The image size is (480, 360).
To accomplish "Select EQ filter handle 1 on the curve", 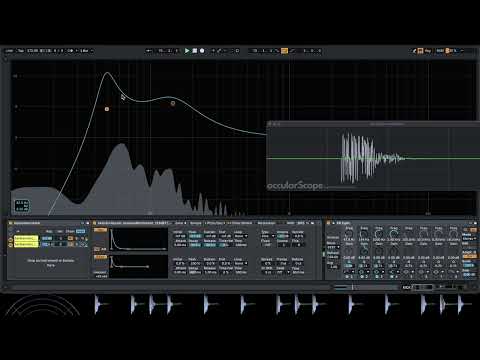I will (x=107, y=109).
